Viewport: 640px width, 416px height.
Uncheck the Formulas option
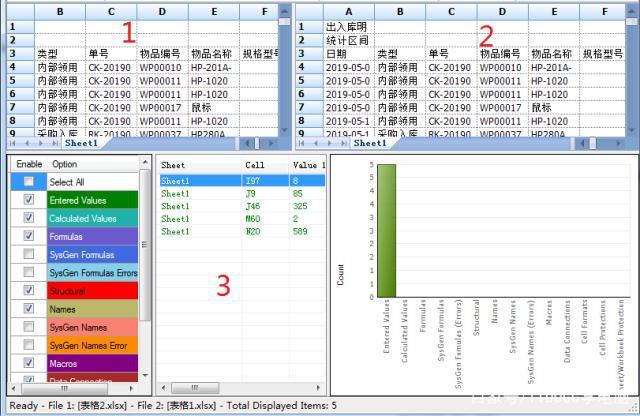coord(29,236)
